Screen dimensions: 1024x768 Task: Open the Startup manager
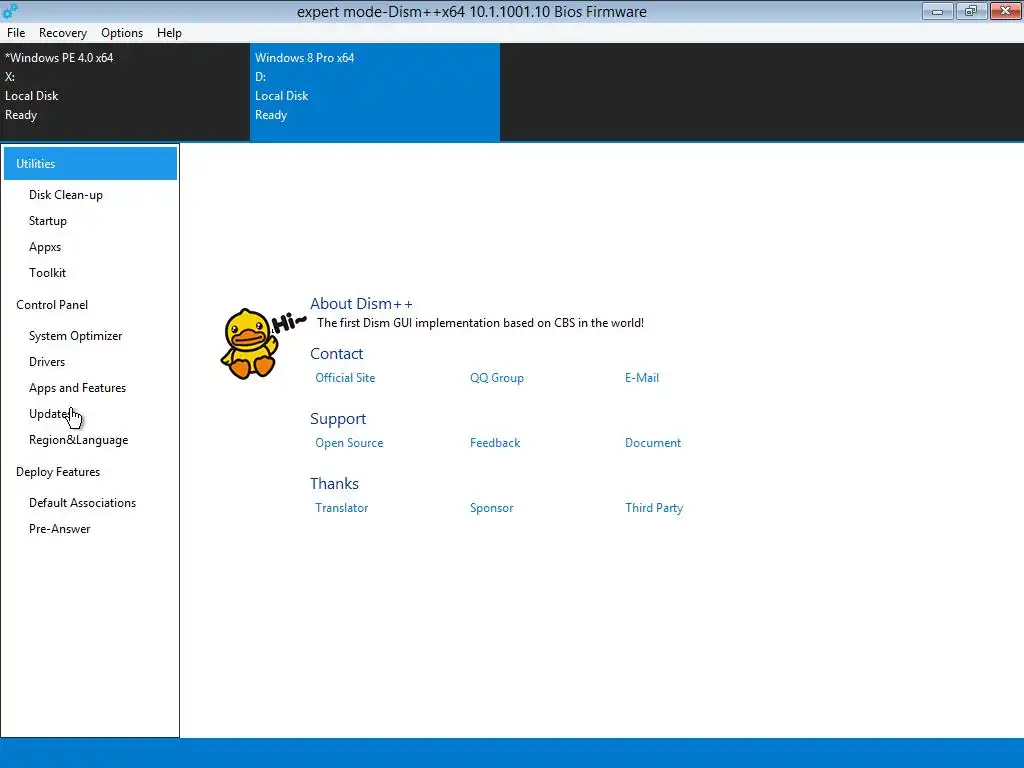pos(48,221)
